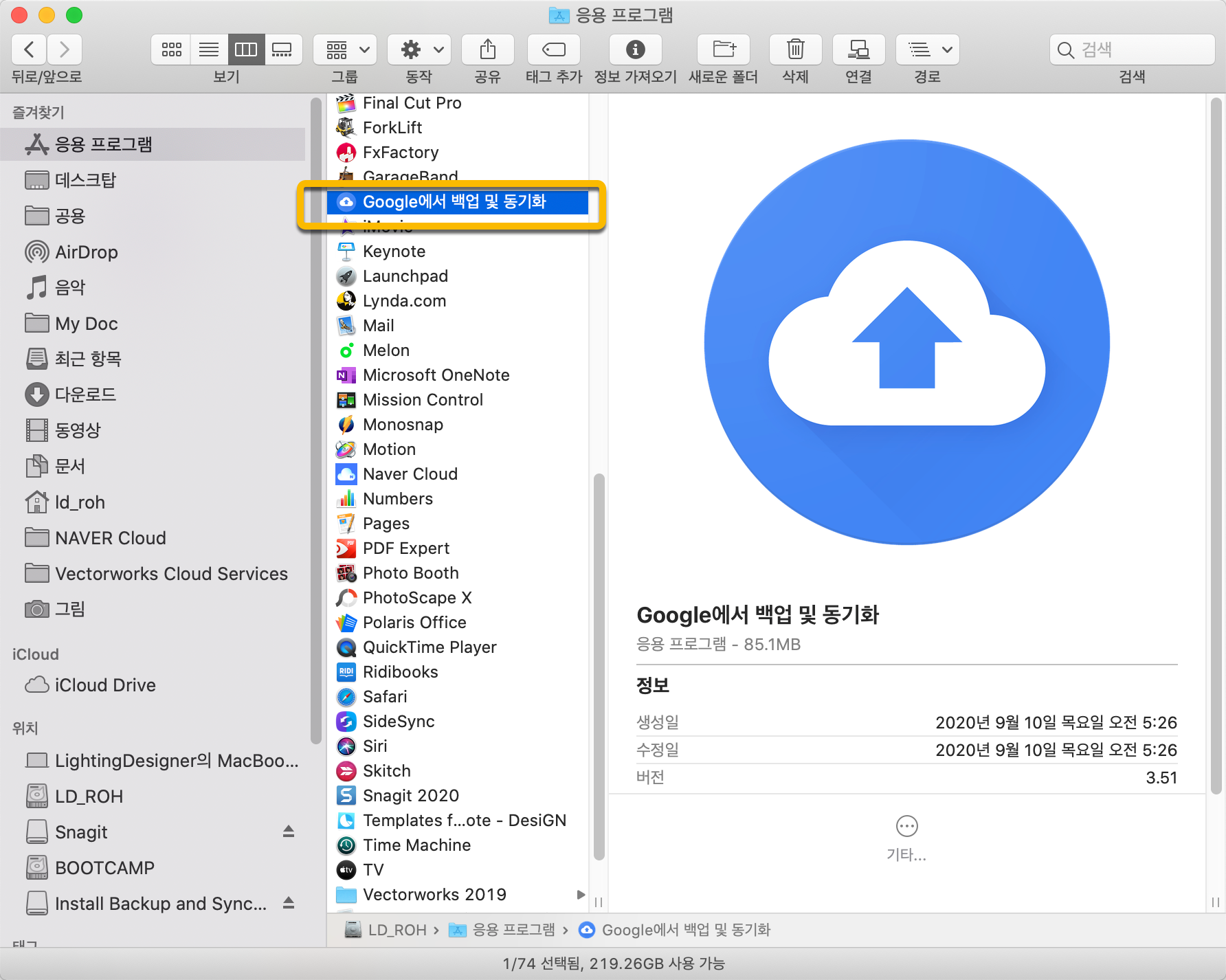Select QuickTime Player app

pos(458,647)
